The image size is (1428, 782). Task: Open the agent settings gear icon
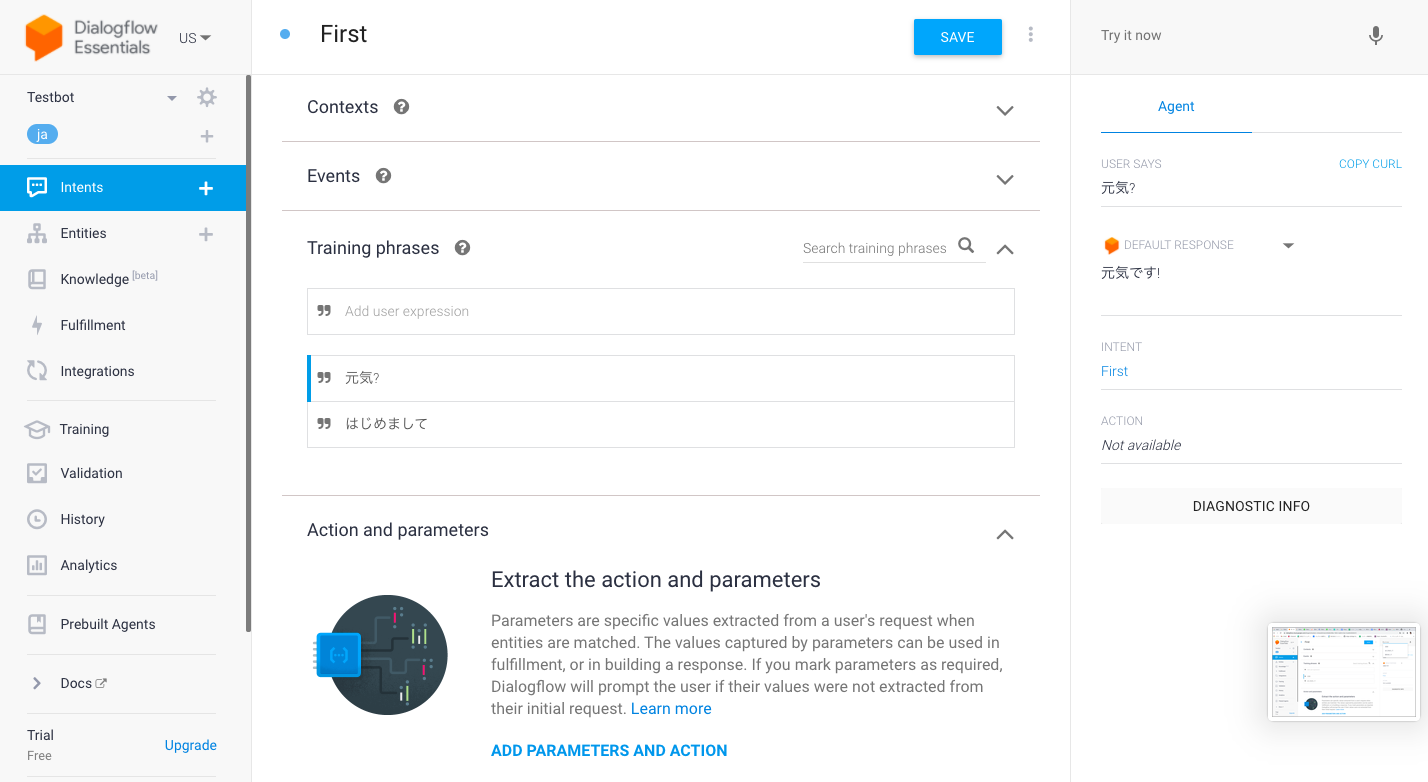(206, 97)
